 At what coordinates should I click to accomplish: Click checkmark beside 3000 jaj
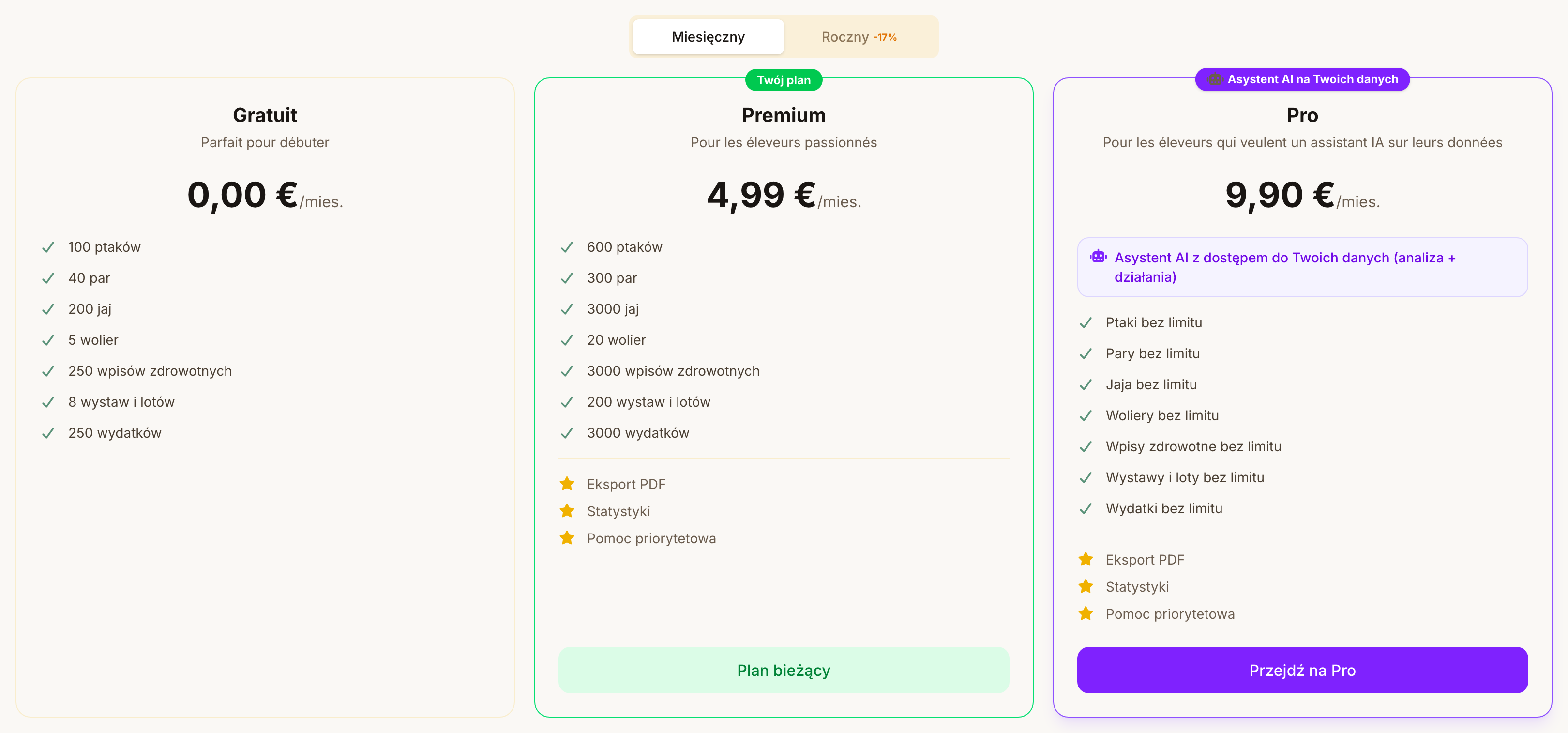tap(567, 309)
